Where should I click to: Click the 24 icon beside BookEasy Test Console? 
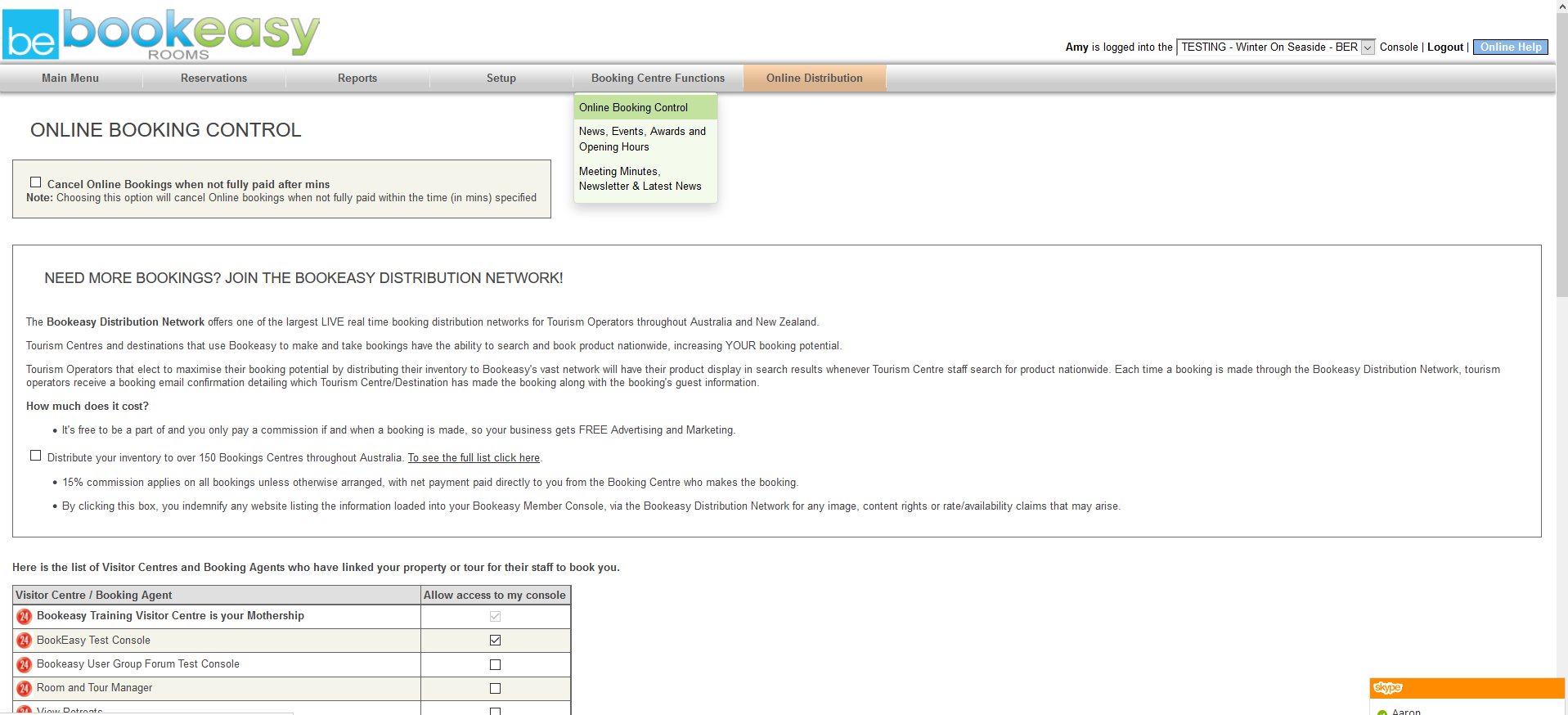tap(25, 641)
